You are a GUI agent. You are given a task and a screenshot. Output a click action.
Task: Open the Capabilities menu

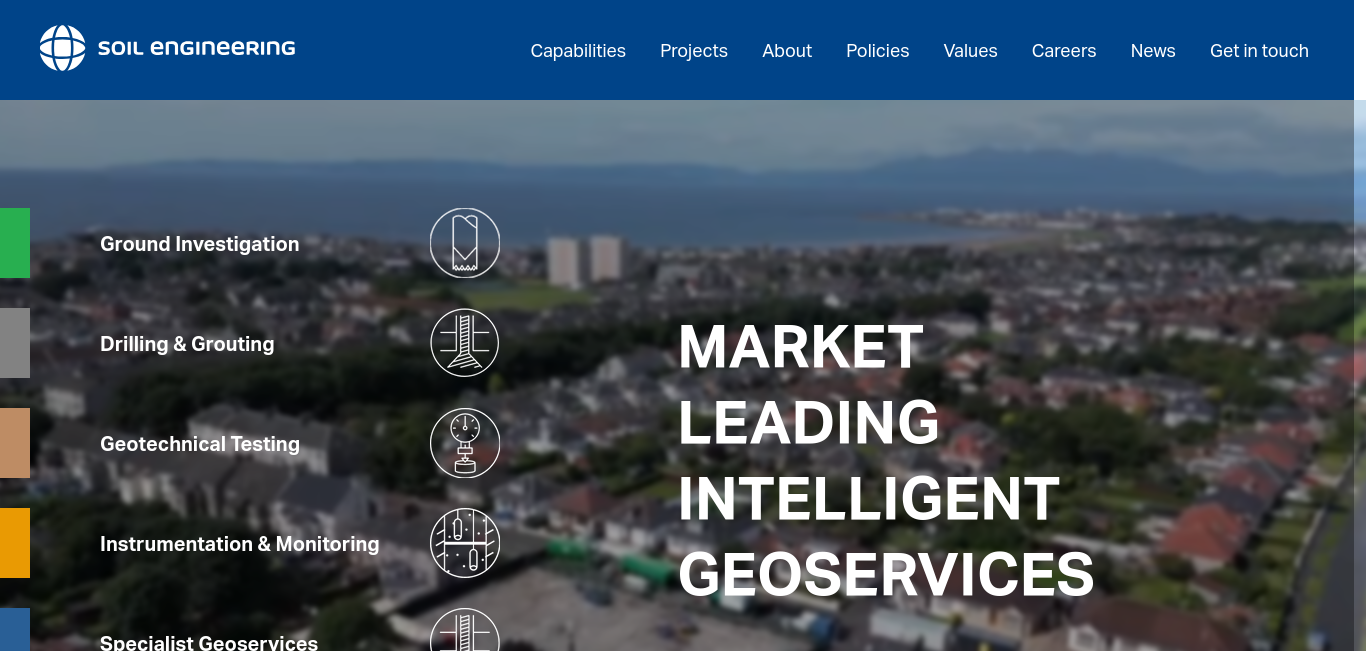[578, 51]
